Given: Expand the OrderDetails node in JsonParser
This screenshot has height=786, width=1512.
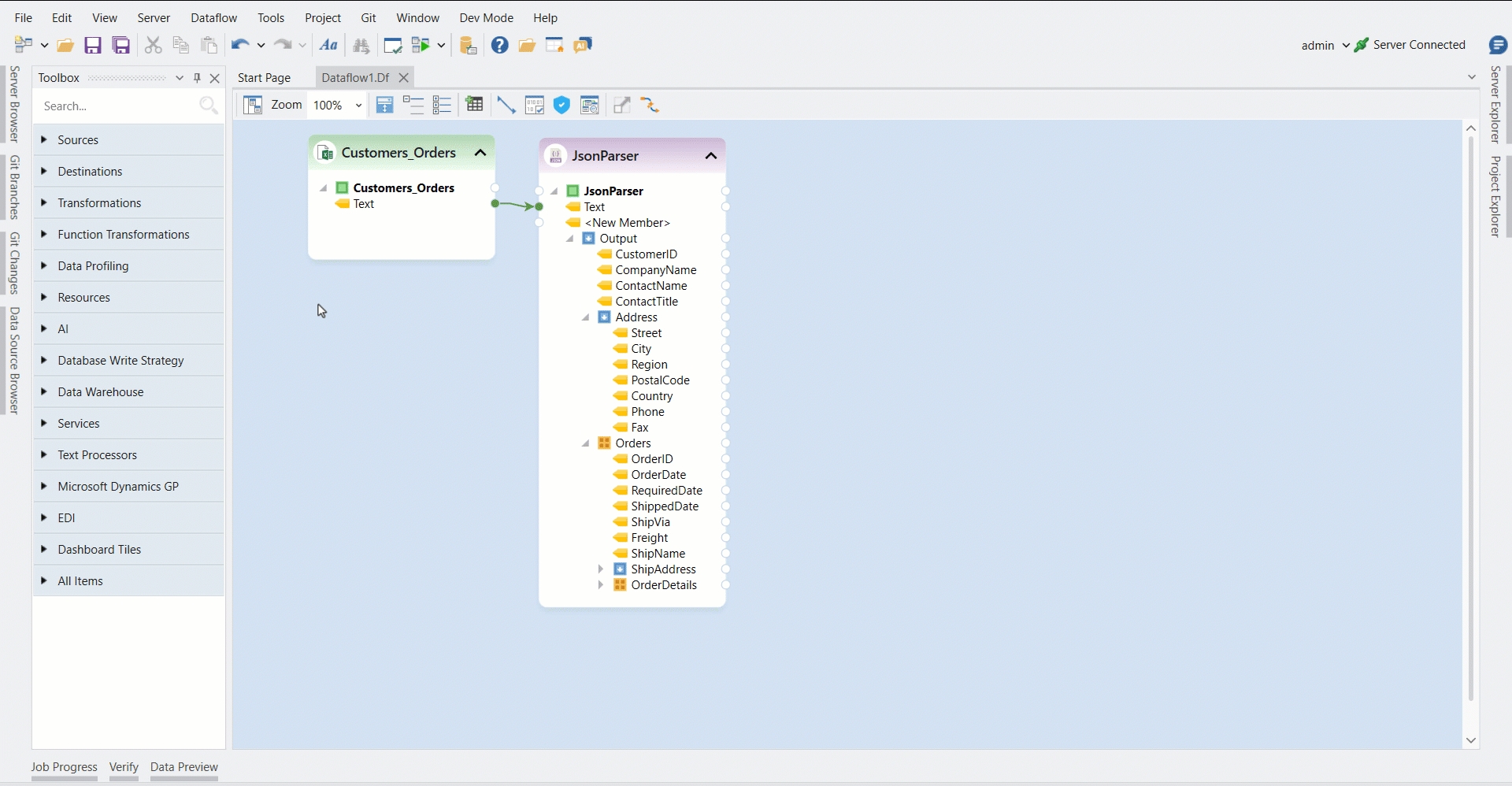Looking at the screenshot, I should (x=601, y=585).
